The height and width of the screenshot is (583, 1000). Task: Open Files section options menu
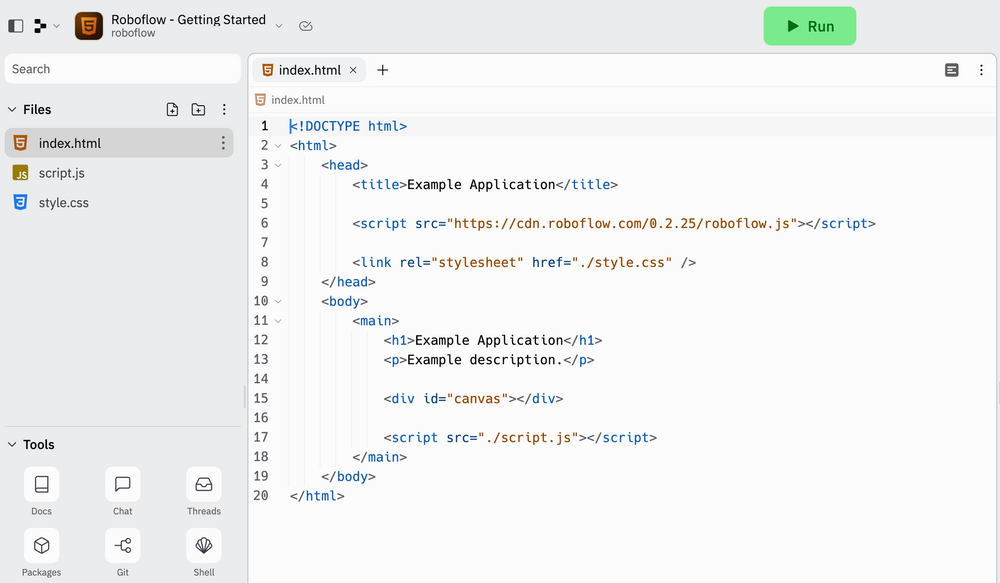click(x=224, y=110)
